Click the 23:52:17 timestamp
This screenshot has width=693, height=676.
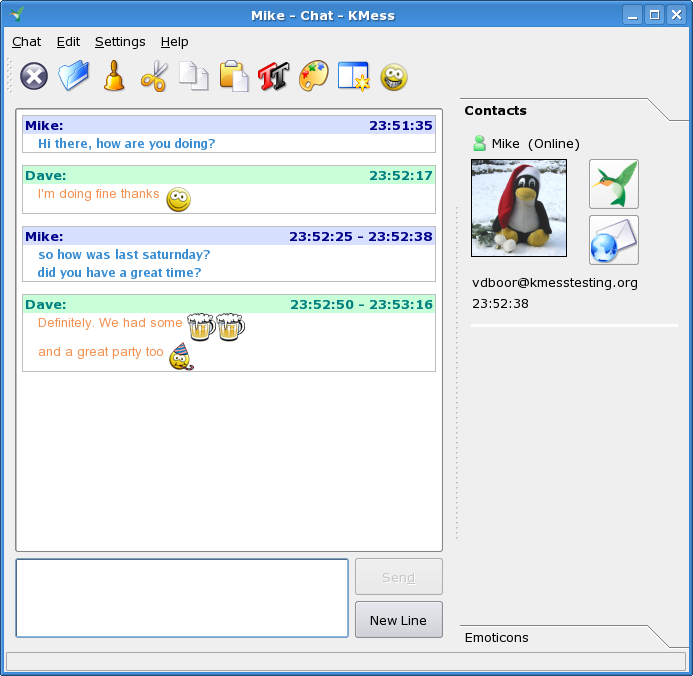tap(401, 175)
